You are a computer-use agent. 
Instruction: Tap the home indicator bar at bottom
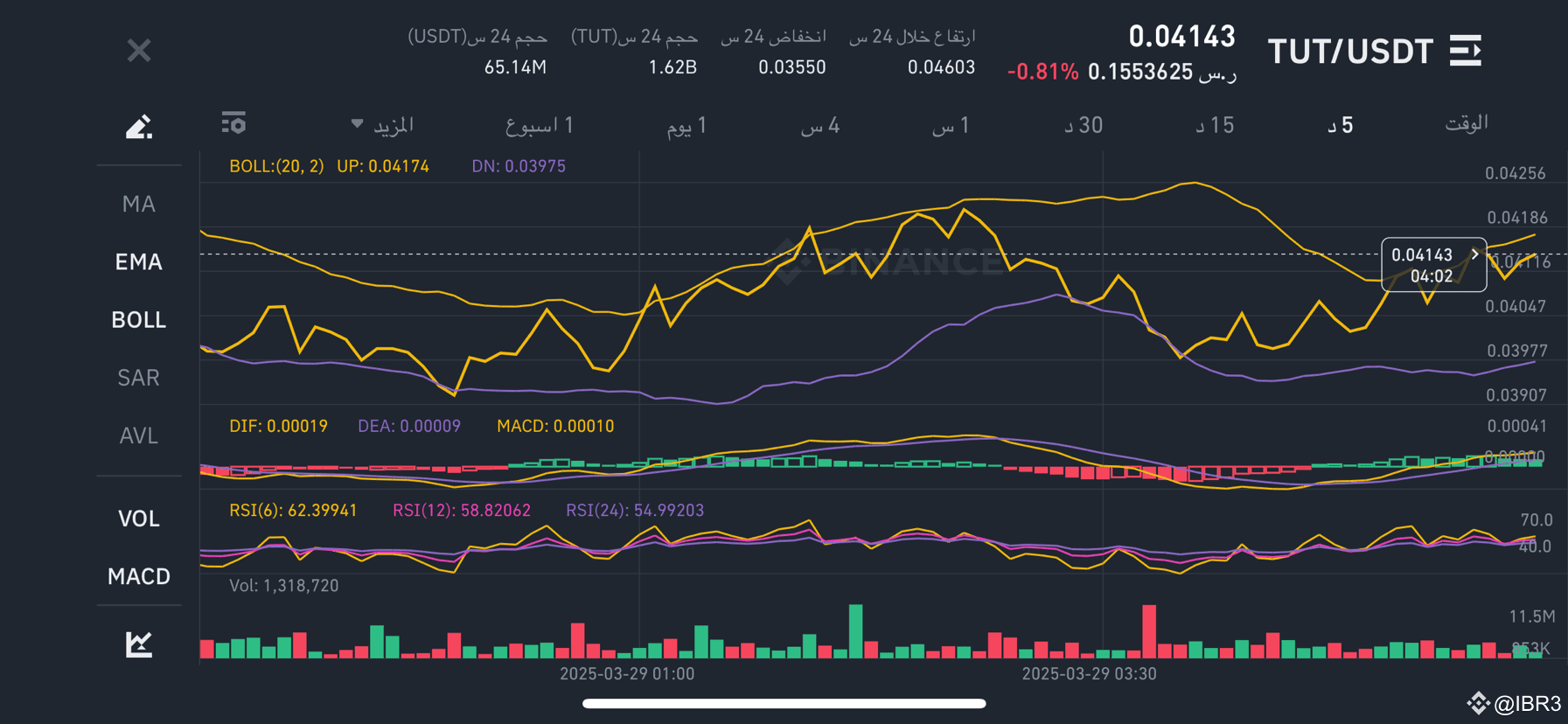point(784,704)
